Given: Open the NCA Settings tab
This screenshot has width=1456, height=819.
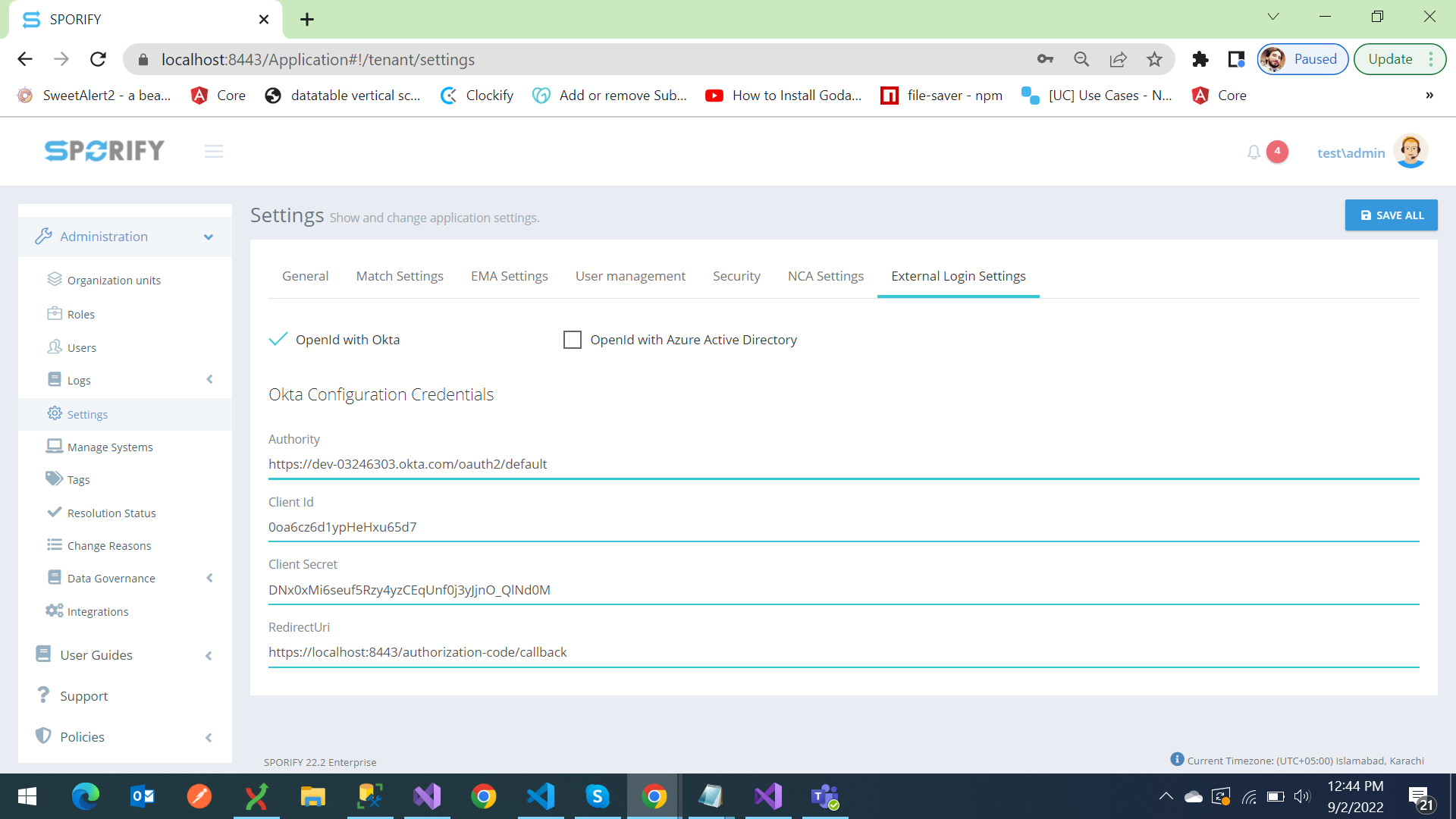Looking at the screenshot, I should click(825, 276).
